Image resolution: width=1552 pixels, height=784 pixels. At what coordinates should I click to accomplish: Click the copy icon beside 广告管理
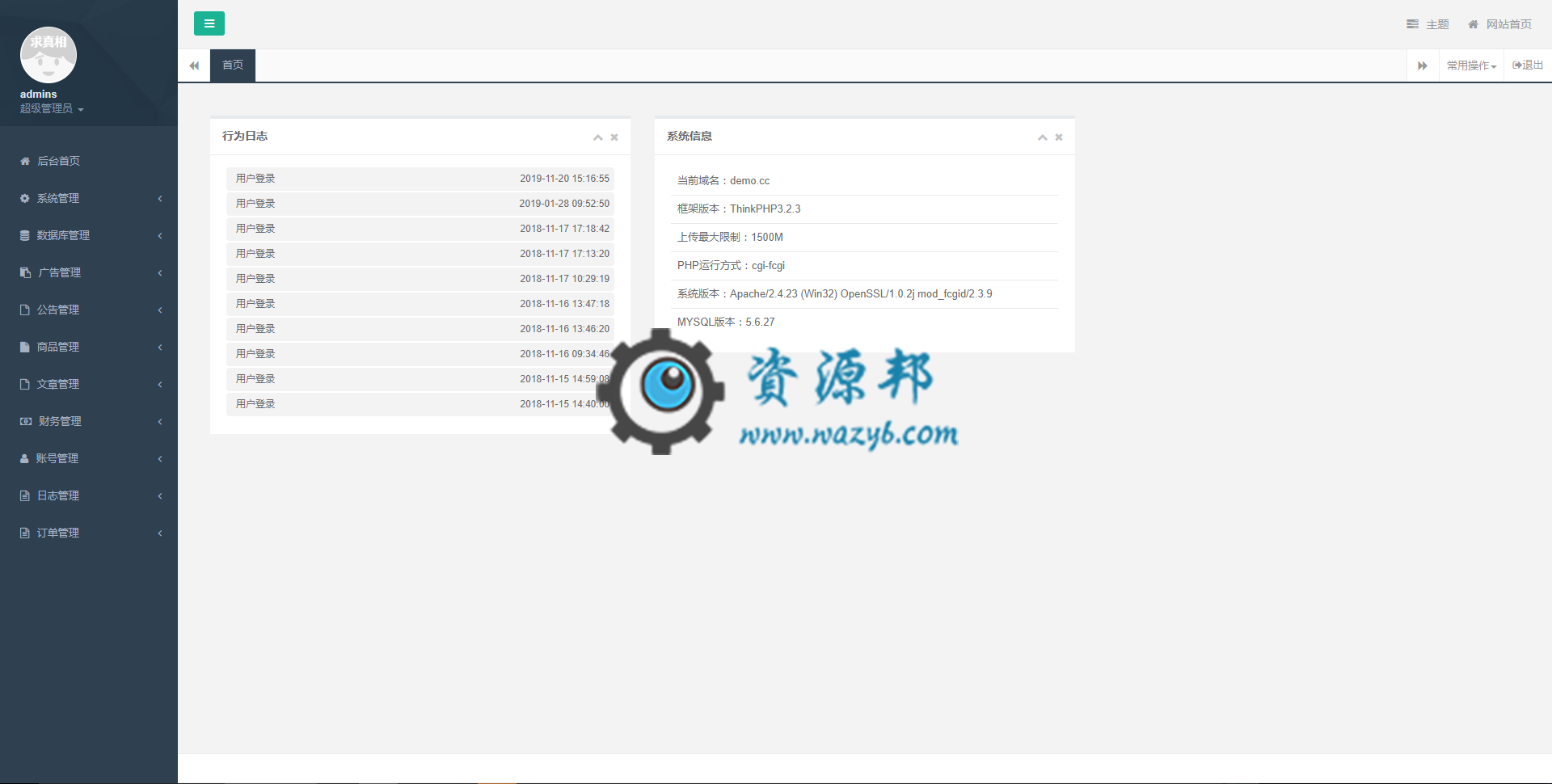(25, 272)
